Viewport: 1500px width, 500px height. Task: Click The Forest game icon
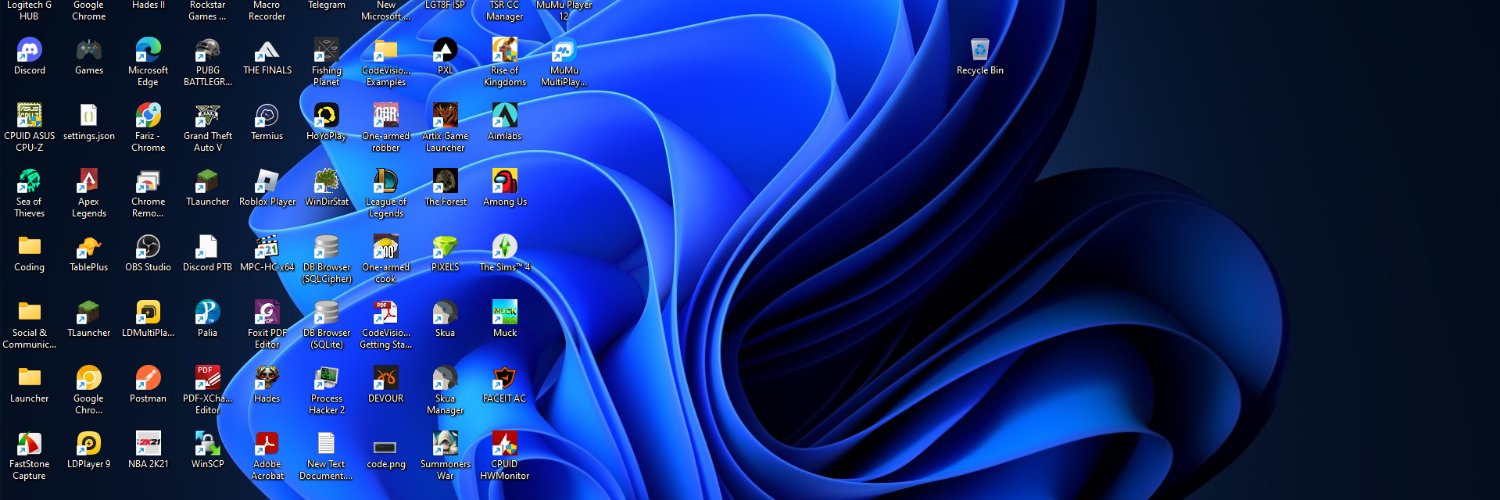point(445,181)
